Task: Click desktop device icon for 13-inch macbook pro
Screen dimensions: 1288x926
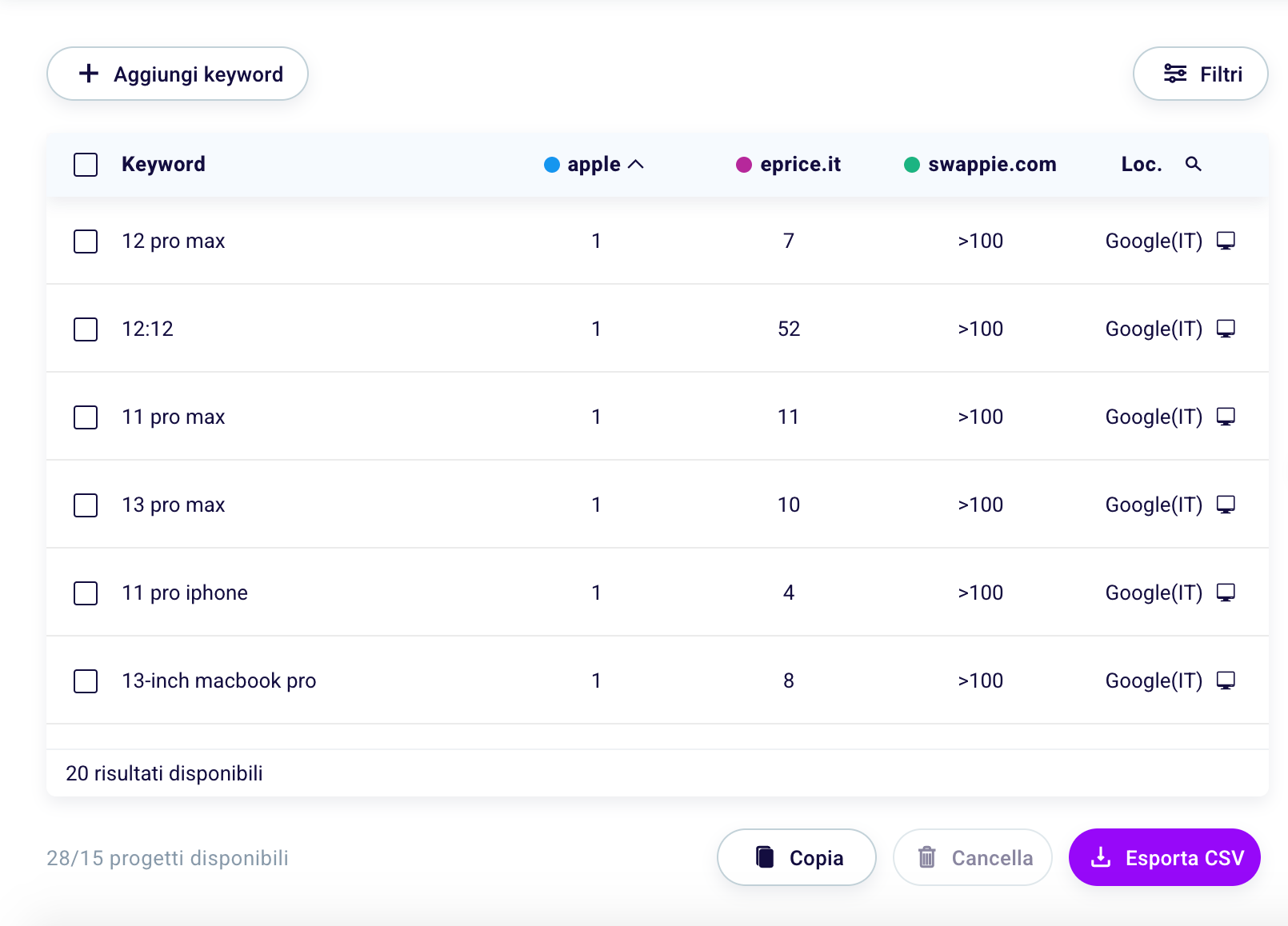Action: (1226, 681)
